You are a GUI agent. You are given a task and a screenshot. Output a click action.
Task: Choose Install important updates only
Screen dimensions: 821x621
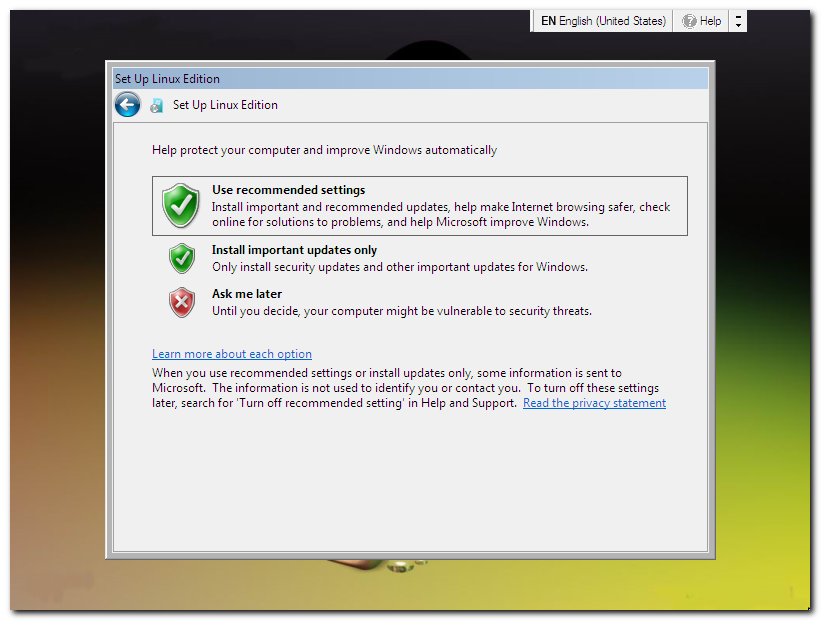419,258
